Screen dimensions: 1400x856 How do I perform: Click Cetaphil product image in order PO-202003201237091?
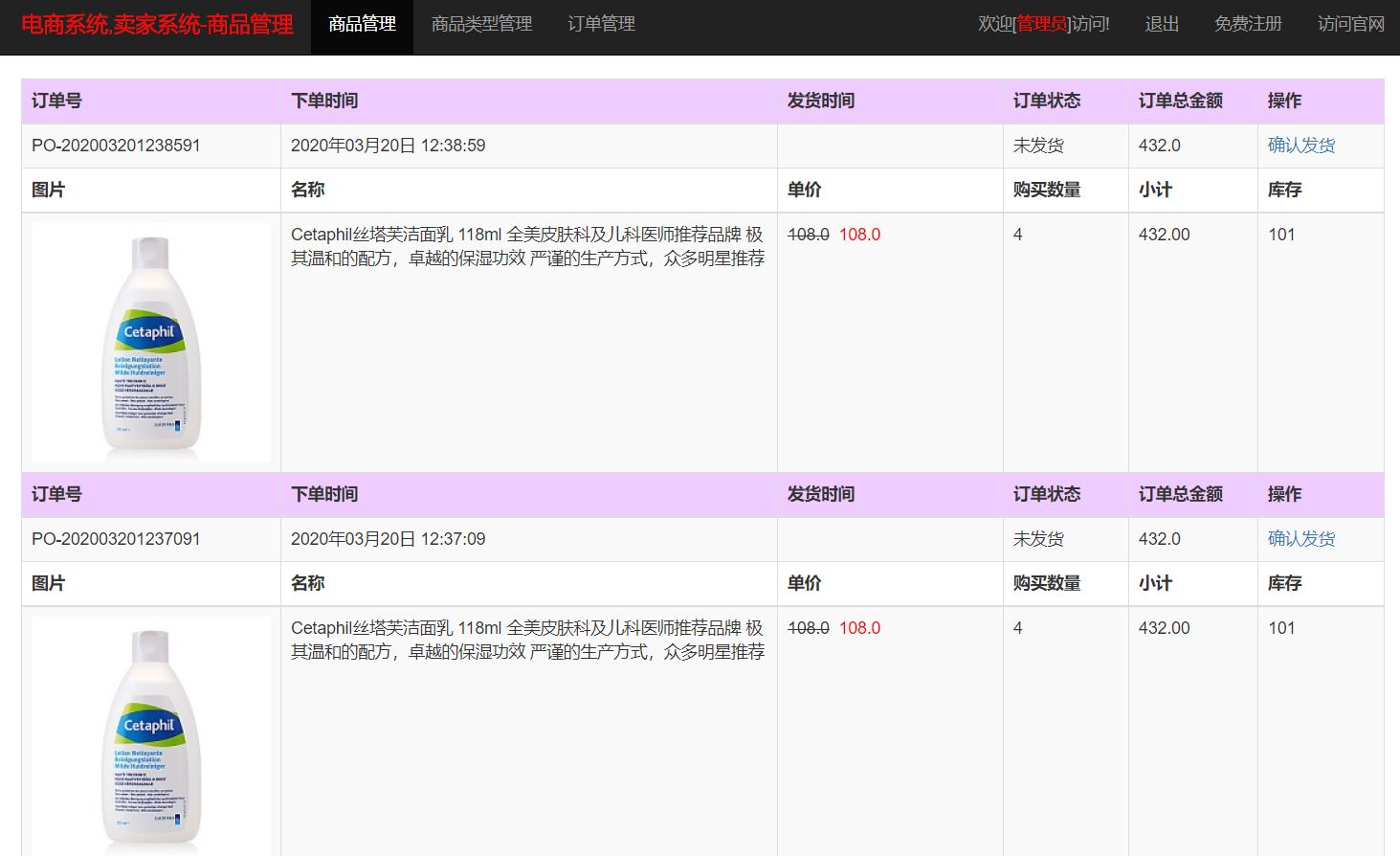pos(151,736)
